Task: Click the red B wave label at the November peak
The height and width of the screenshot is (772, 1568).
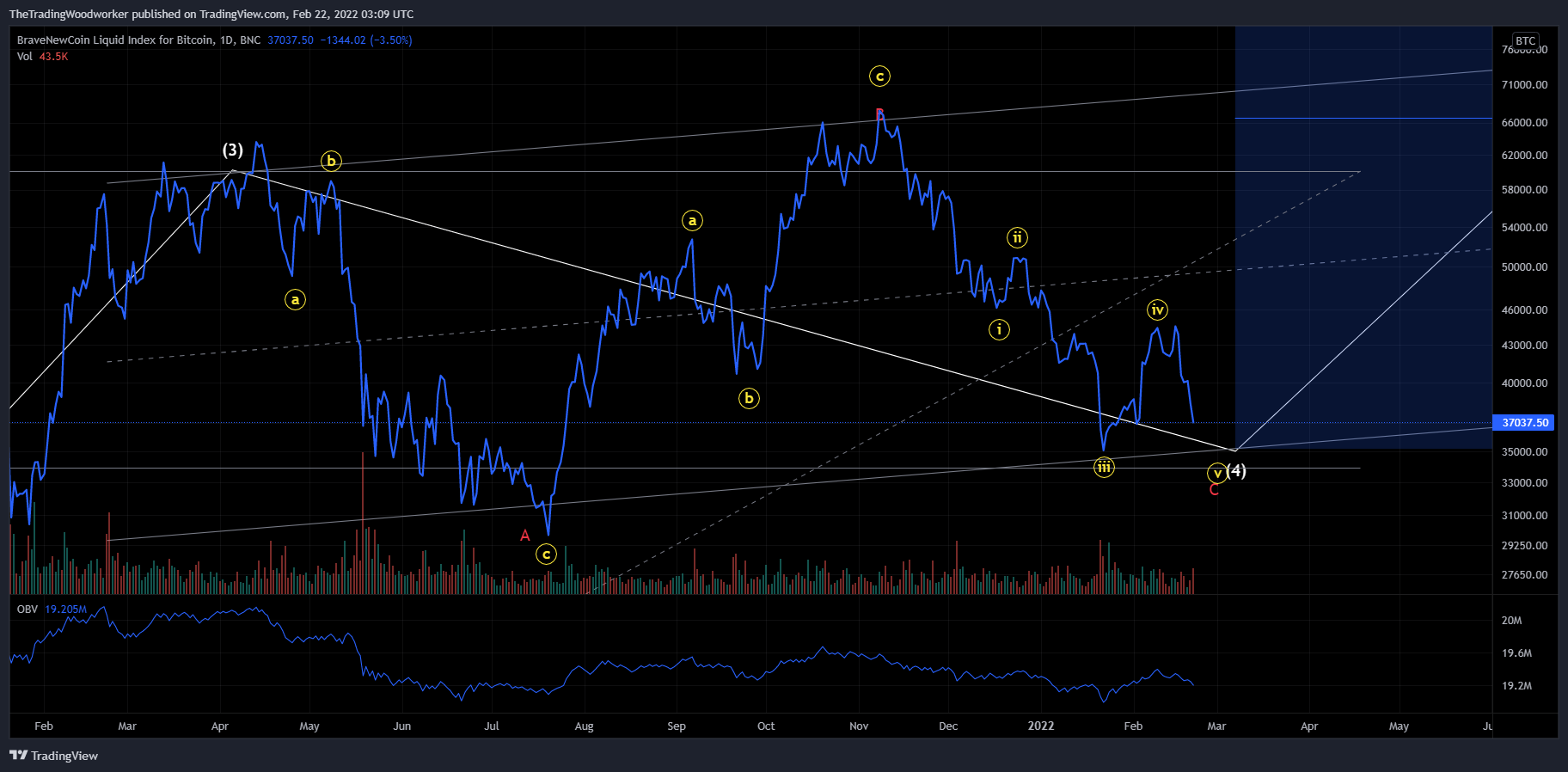Action: click(x=879, y=113)
